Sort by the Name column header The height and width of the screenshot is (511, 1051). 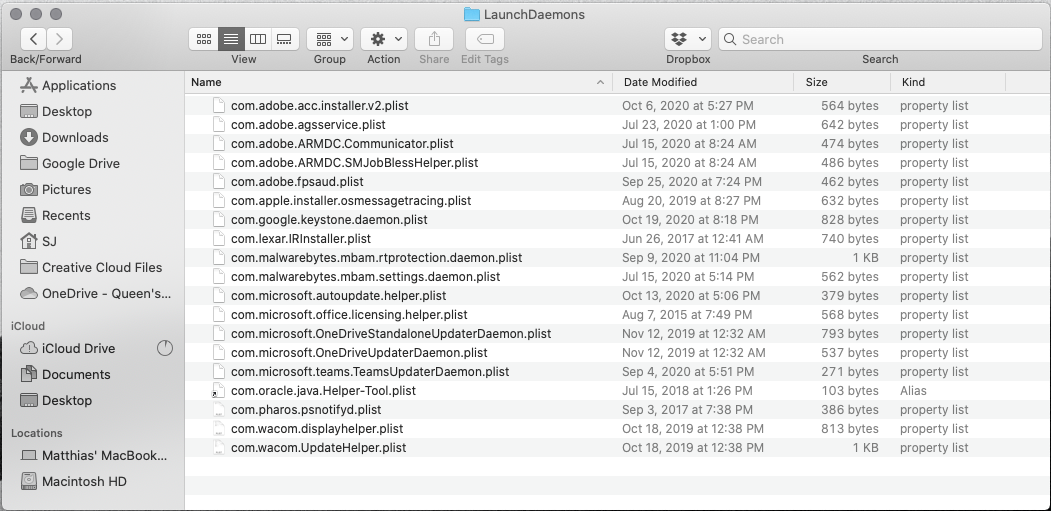click(x=206, y=82)
